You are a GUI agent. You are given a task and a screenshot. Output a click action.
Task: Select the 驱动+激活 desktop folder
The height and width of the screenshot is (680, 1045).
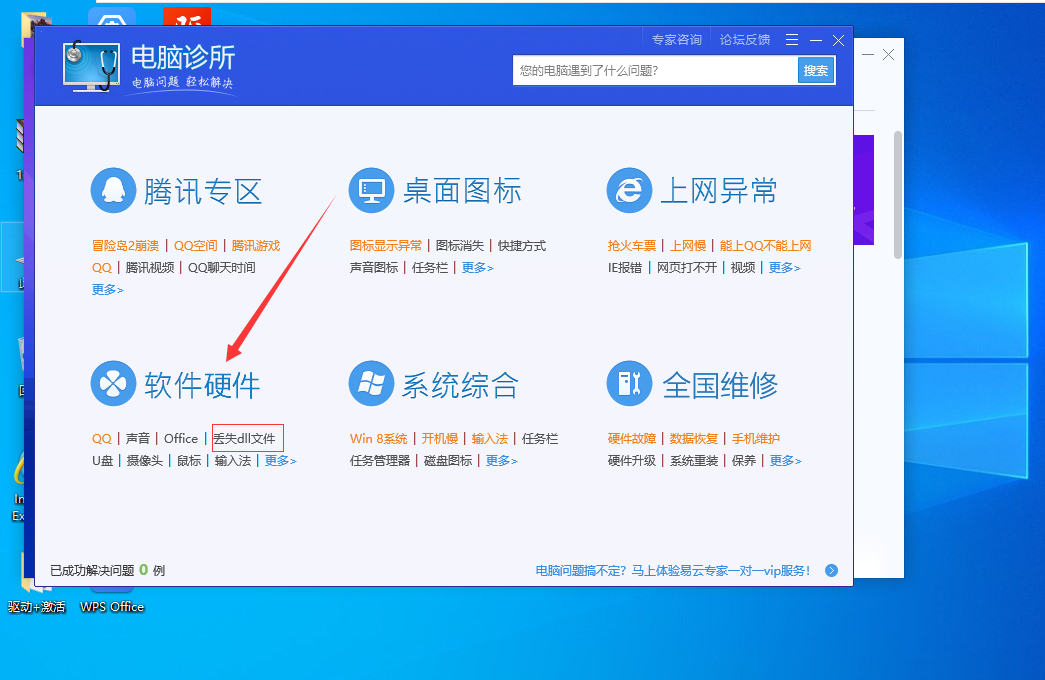coord(37,607)
